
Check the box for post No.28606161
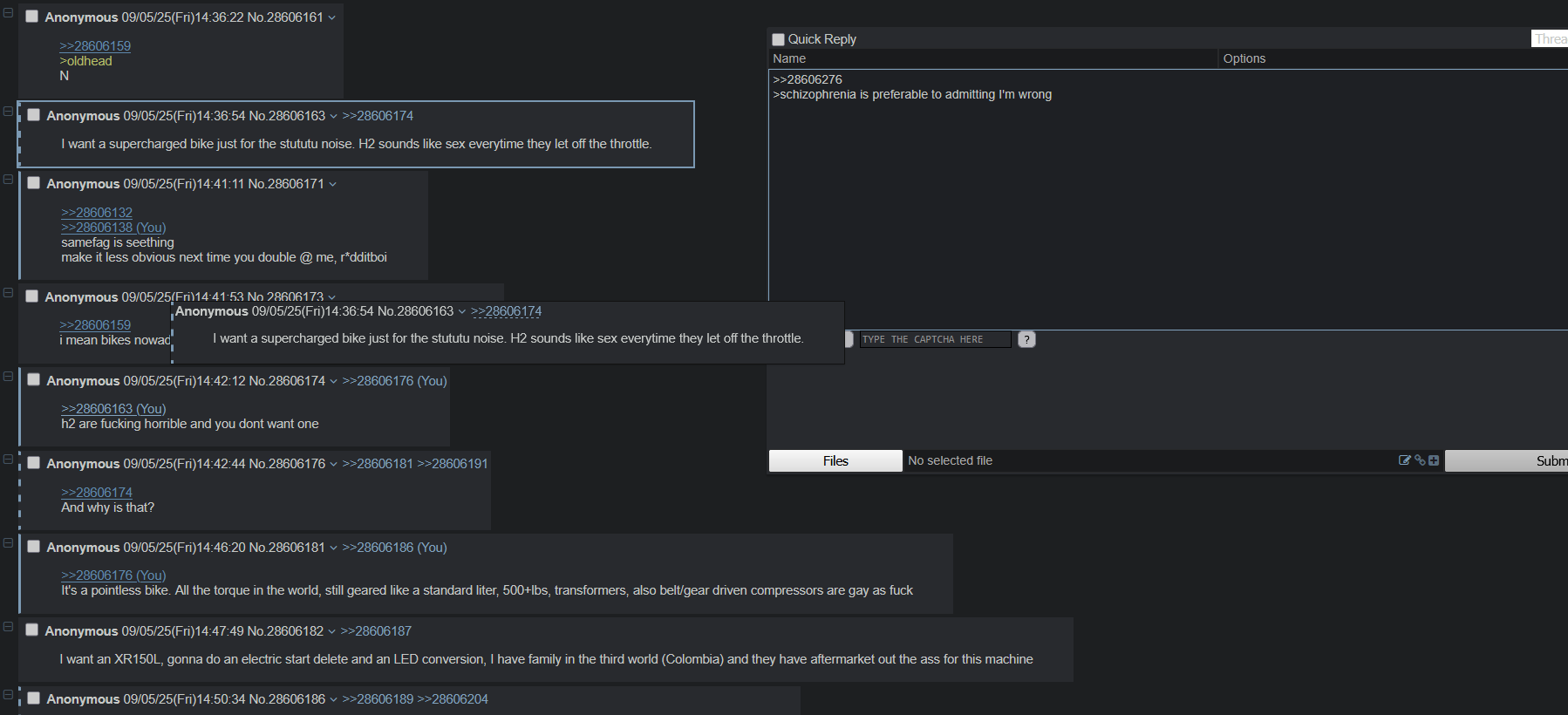[32, 17]
